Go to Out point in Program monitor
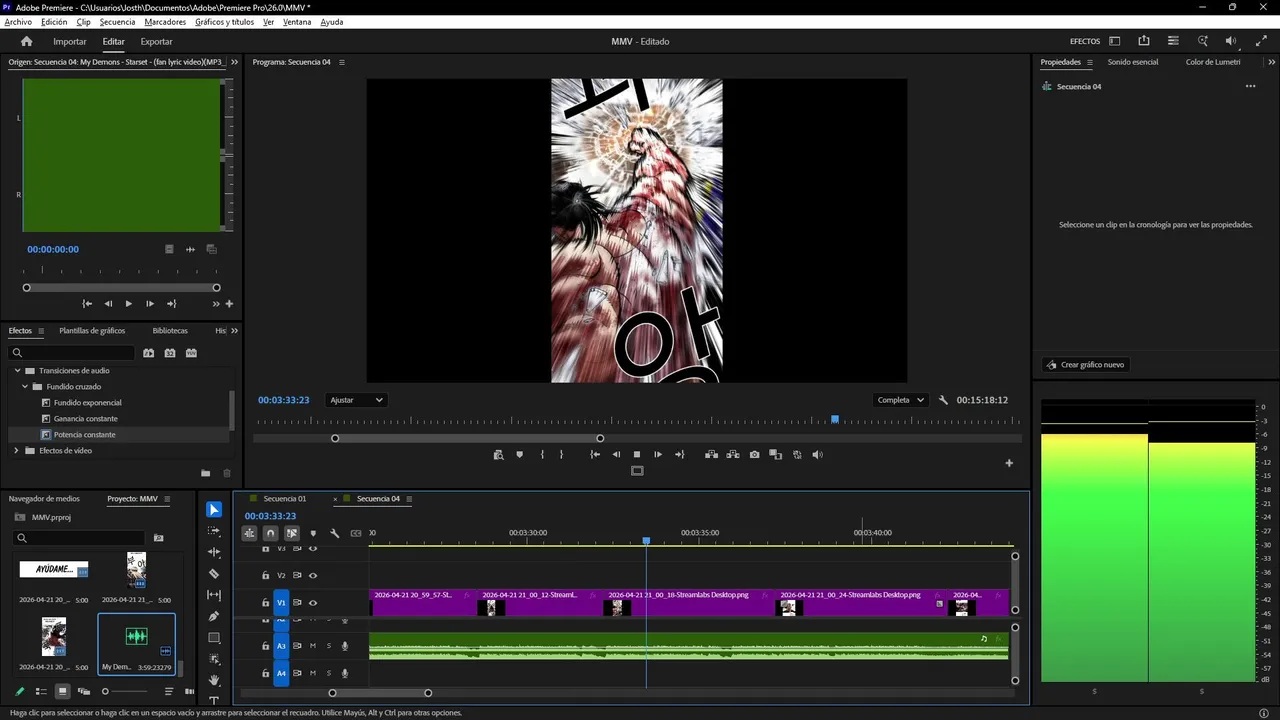 tap(680, 454)
